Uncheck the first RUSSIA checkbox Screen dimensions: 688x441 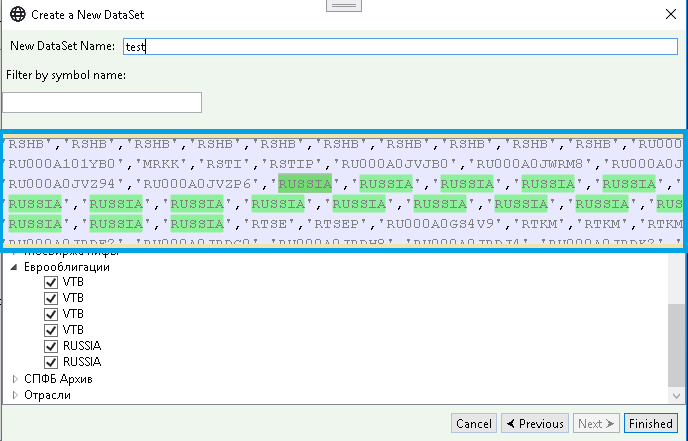coord(51,346)
